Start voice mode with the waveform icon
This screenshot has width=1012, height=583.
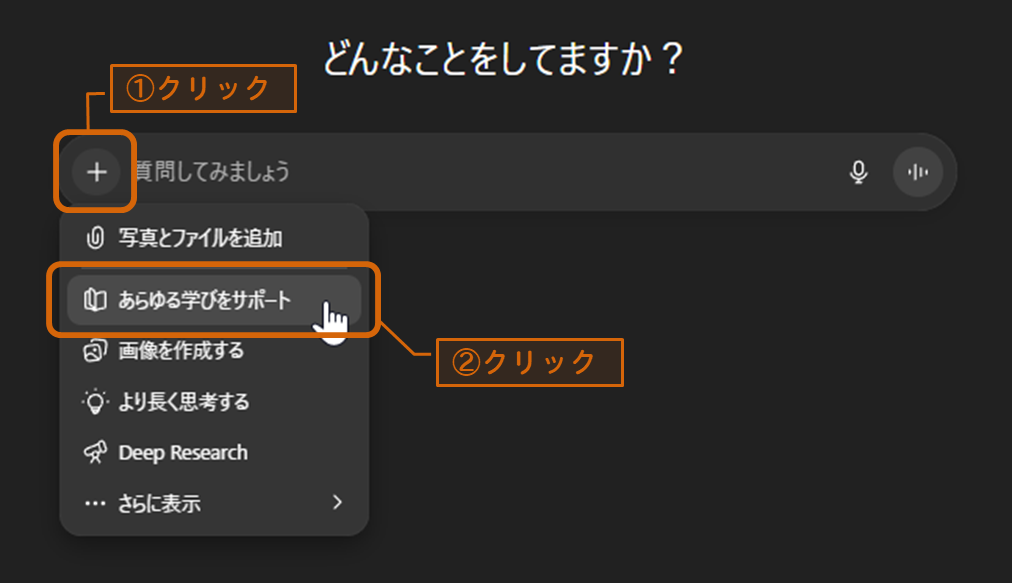917,172
